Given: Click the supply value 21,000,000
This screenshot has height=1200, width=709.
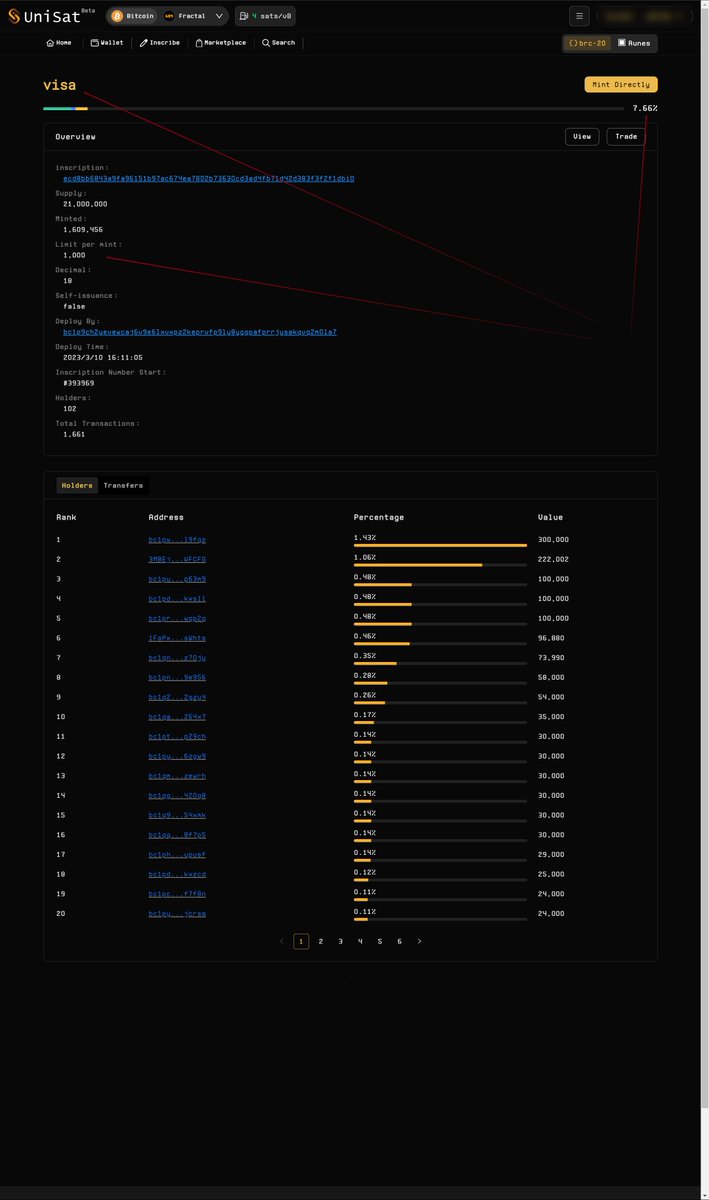Looking at the screenshot, I should pos(85,204).
